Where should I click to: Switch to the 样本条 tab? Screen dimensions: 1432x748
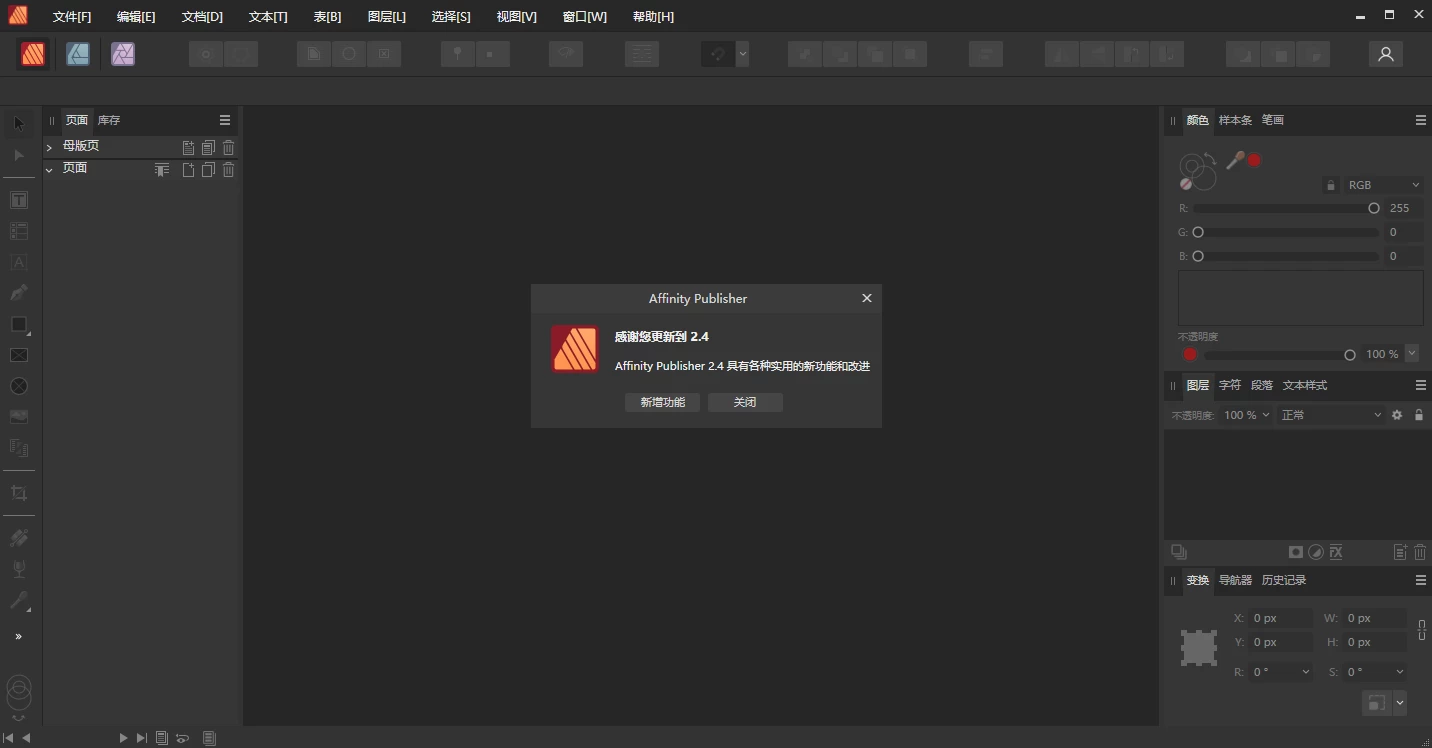(1235, 120)
